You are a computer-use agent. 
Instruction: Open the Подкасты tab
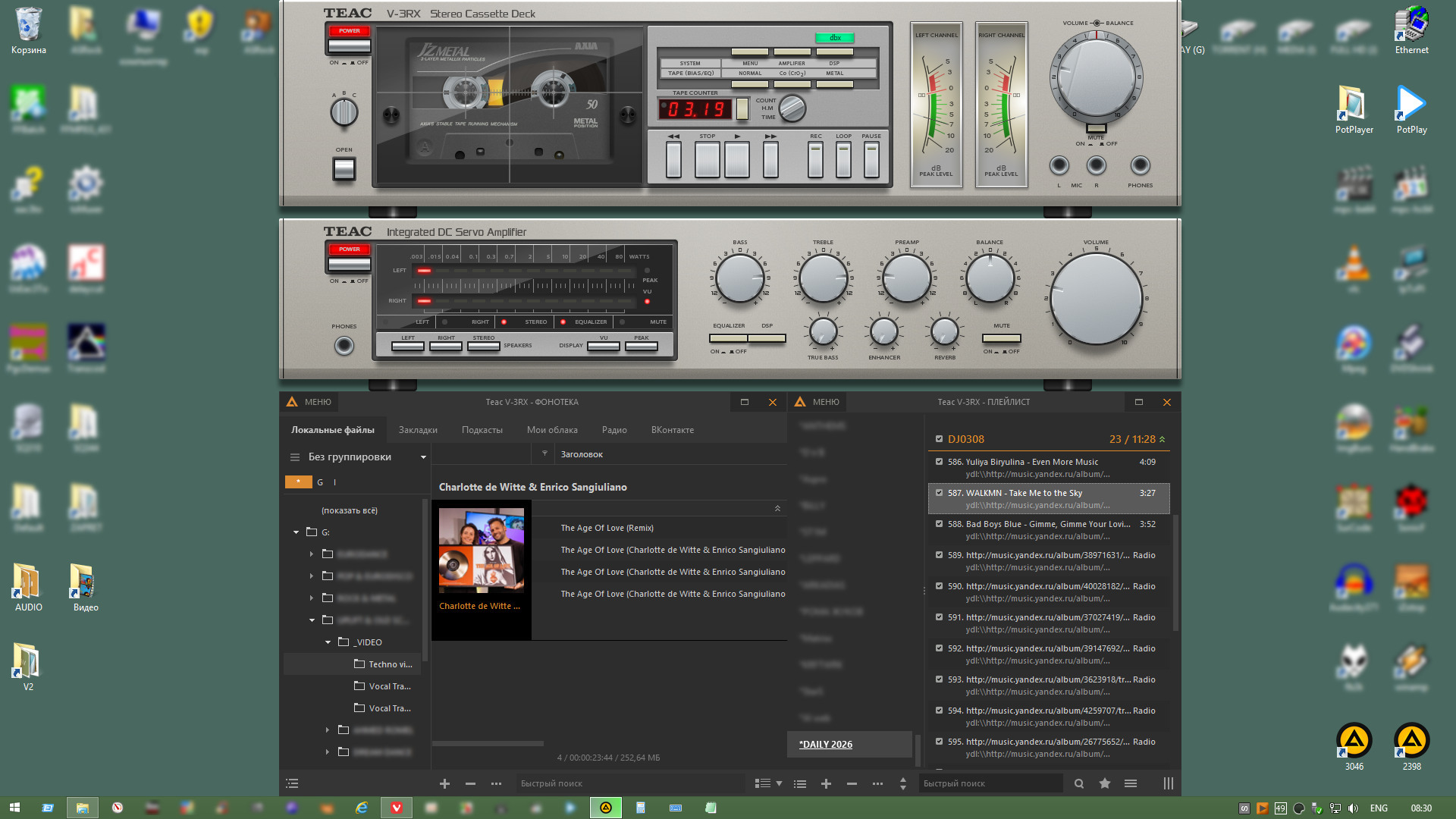coord(482,430)
